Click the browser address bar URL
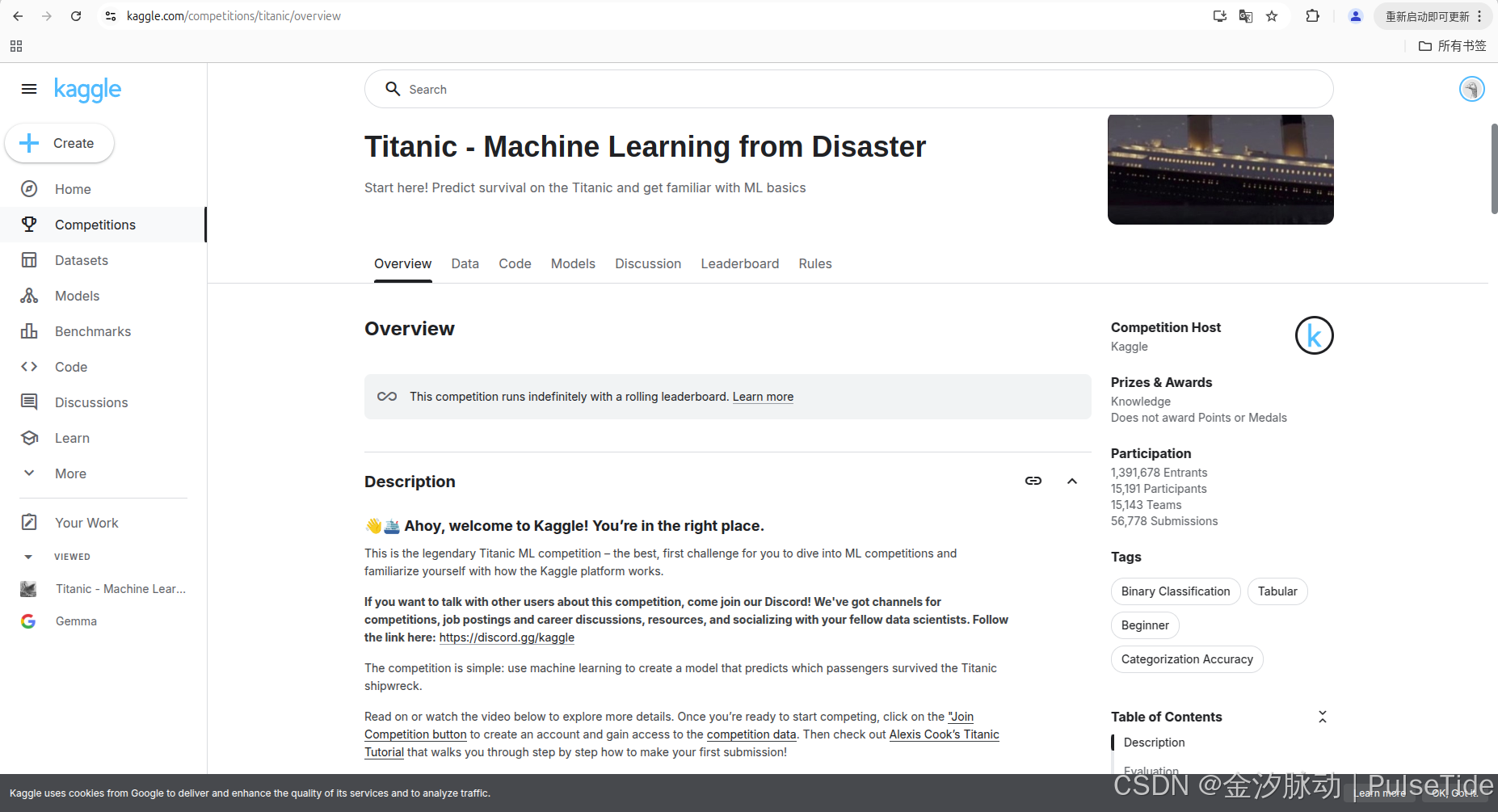 (234, 16)
